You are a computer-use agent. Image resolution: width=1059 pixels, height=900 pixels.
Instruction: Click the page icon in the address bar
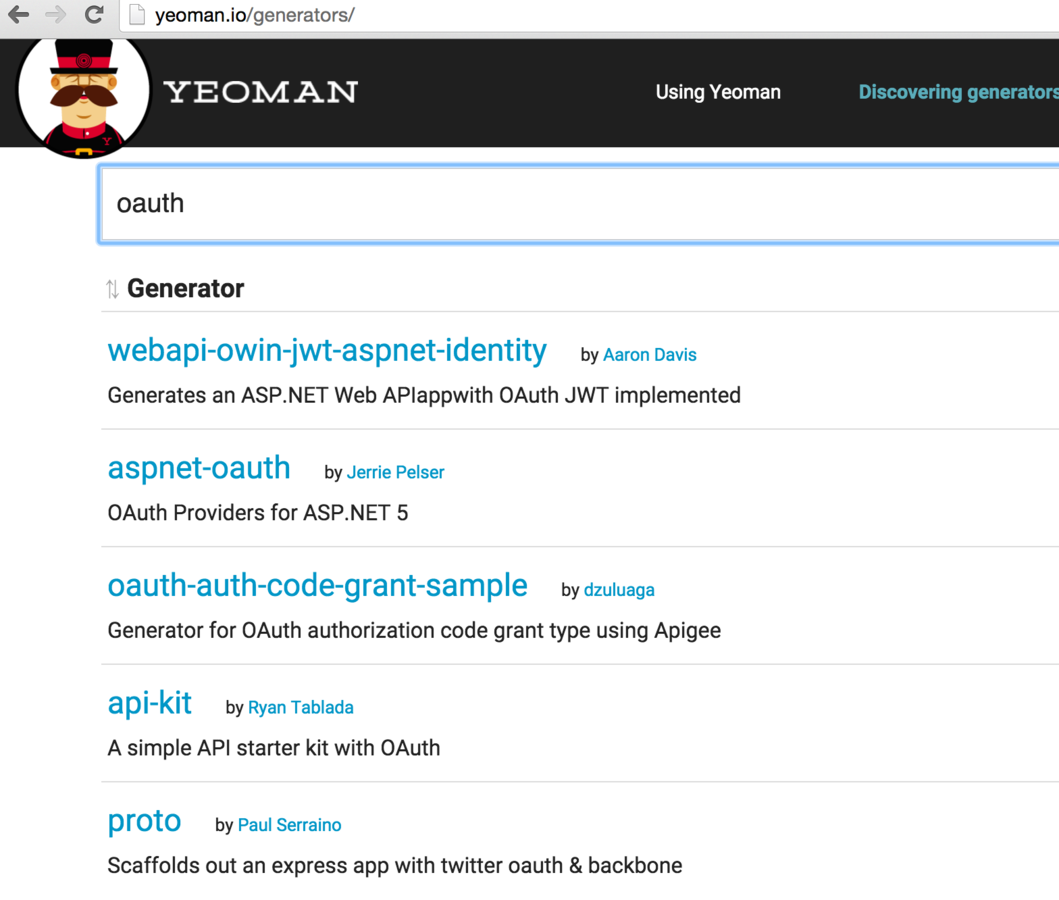[137, 14]
